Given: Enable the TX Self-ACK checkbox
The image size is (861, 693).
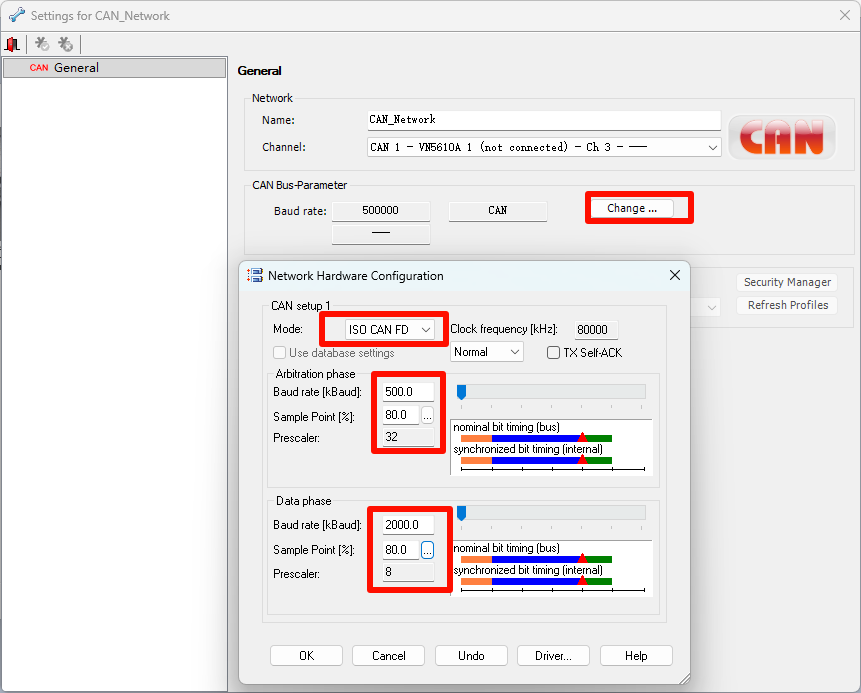Looking at the screenshot, I should click(x=554, y=352).
